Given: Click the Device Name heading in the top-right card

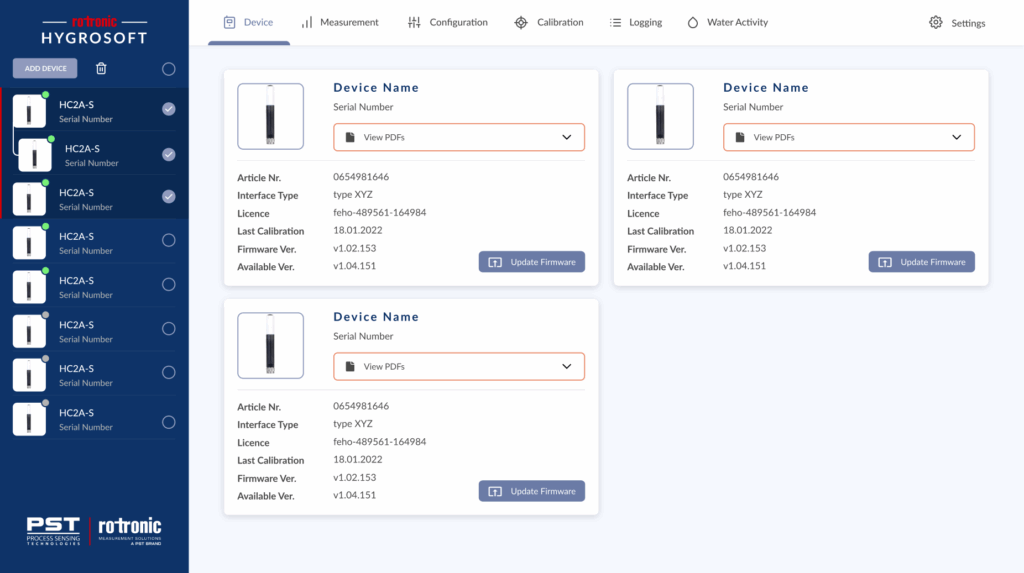Looking at the screenshot, I should click(x=766, y=88).
